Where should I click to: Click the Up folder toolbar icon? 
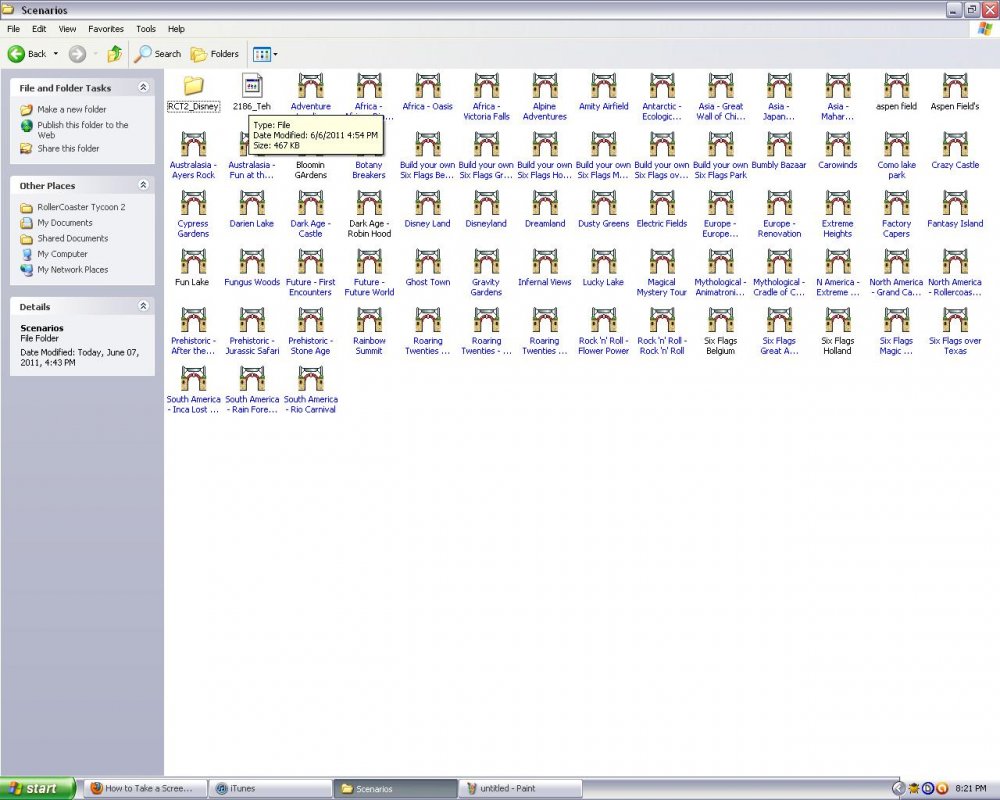(115, 54)
